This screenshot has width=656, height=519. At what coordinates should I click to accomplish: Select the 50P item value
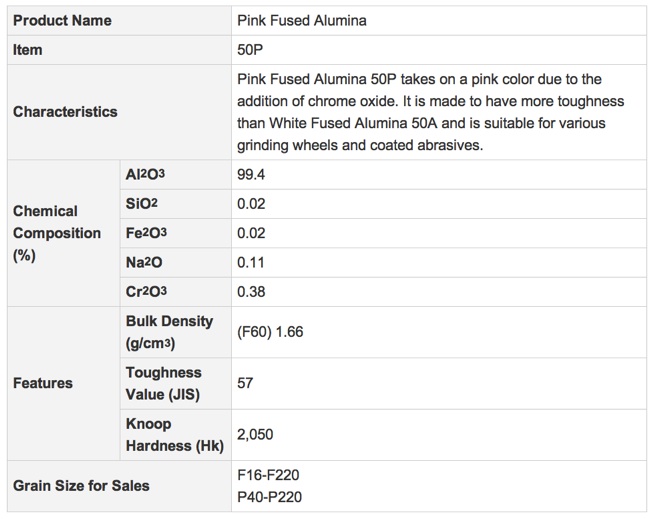[x=250, y=50]
